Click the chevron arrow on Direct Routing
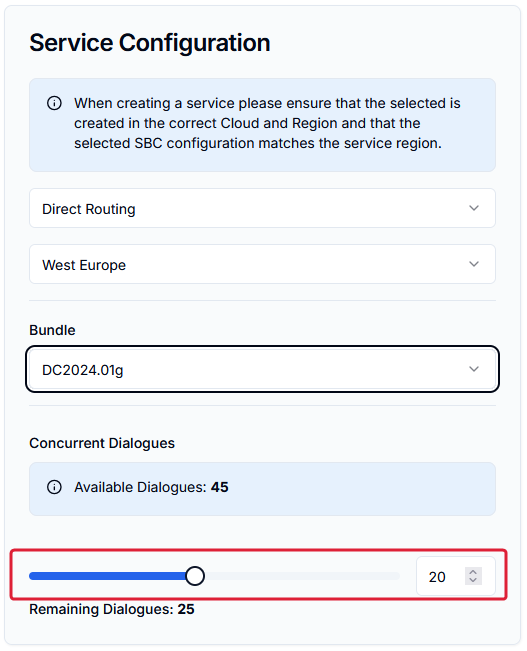 point(474,208)
